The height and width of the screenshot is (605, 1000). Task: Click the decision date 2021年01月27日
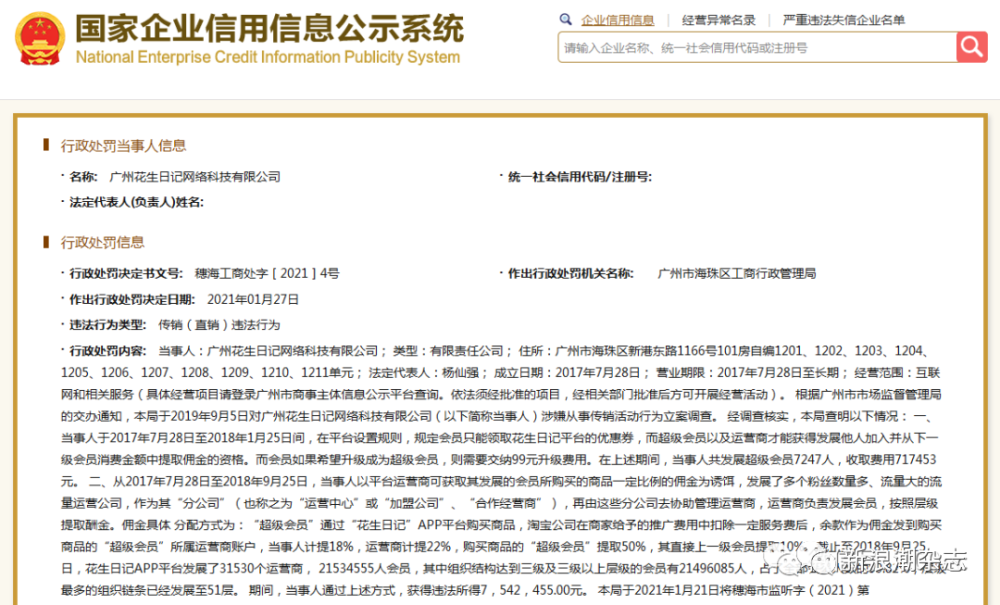coord(253,300)
